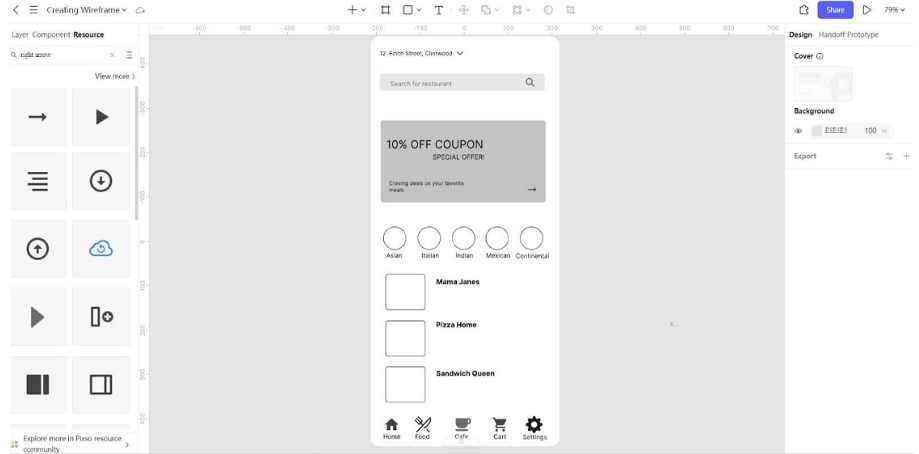Viewport: 919px width, 454px height.
Task: Toggle resource list view icon
Action: coord(129,55)
